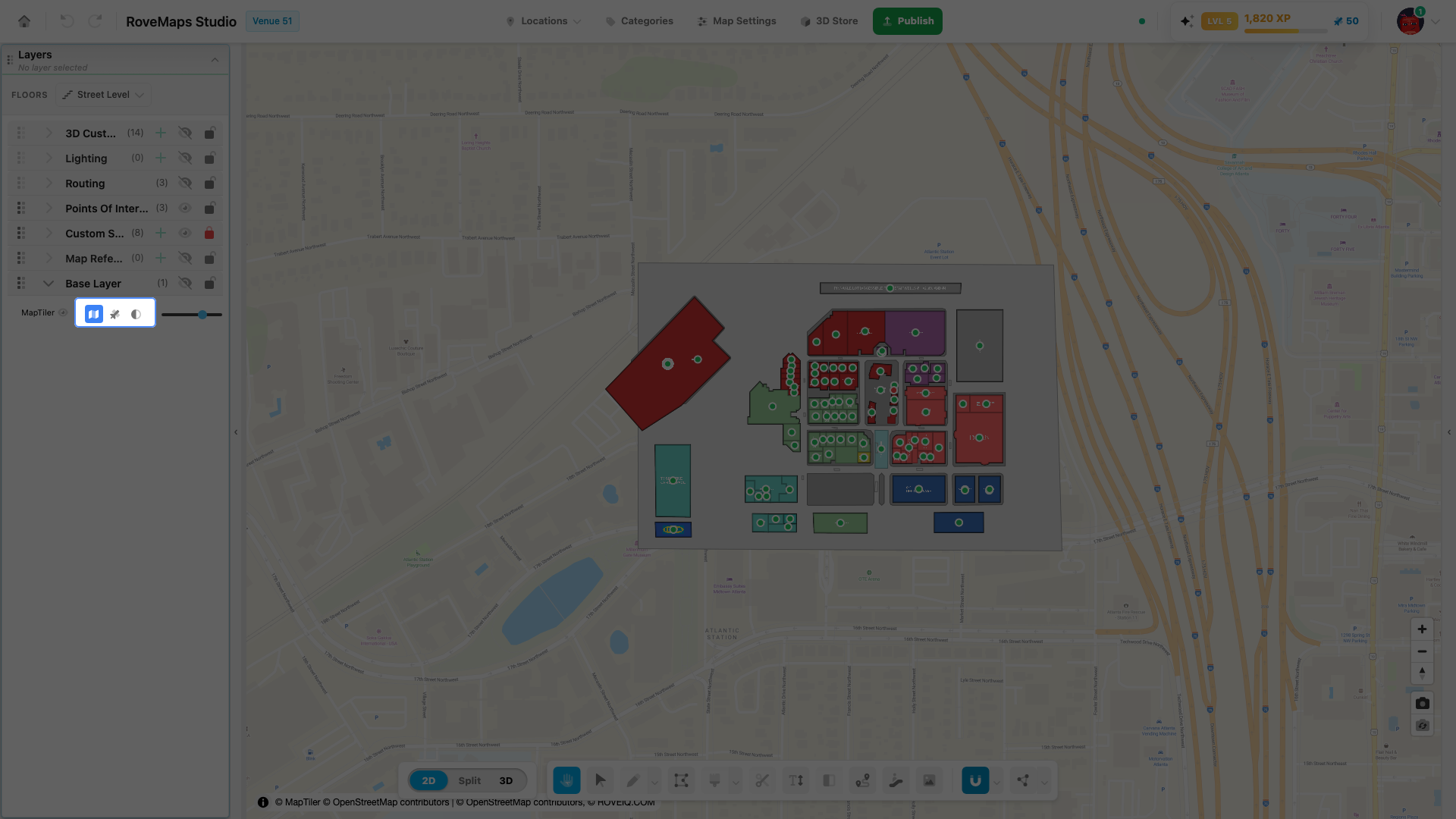Open pencil tool options dropdown arrow
Viewport: 1456px width, 819px height.
click(x=654, y=782)
